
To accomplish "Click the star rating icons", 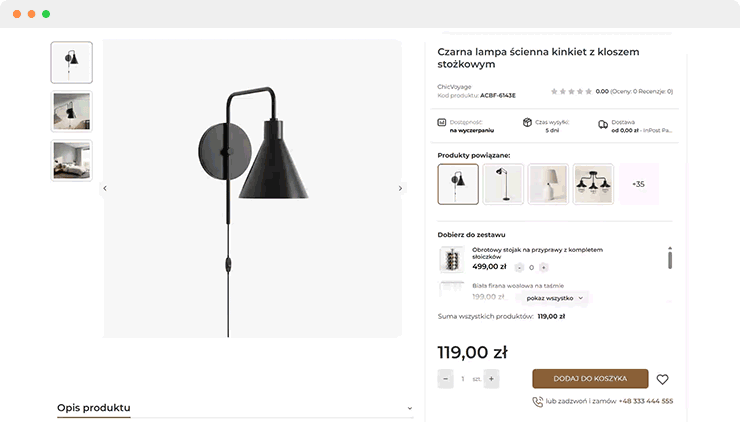I will (x=570, y=92).
